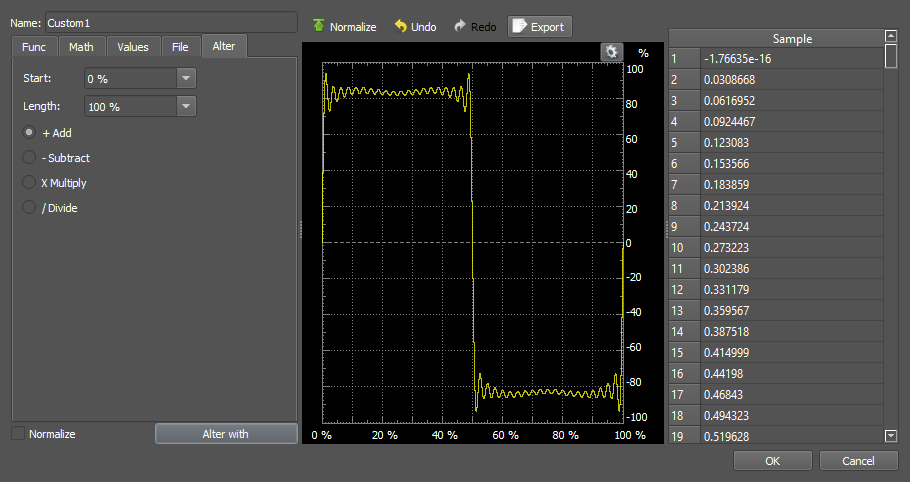Select sample cell 0.359567
912x484 pixels.
(x=792, y=311)
